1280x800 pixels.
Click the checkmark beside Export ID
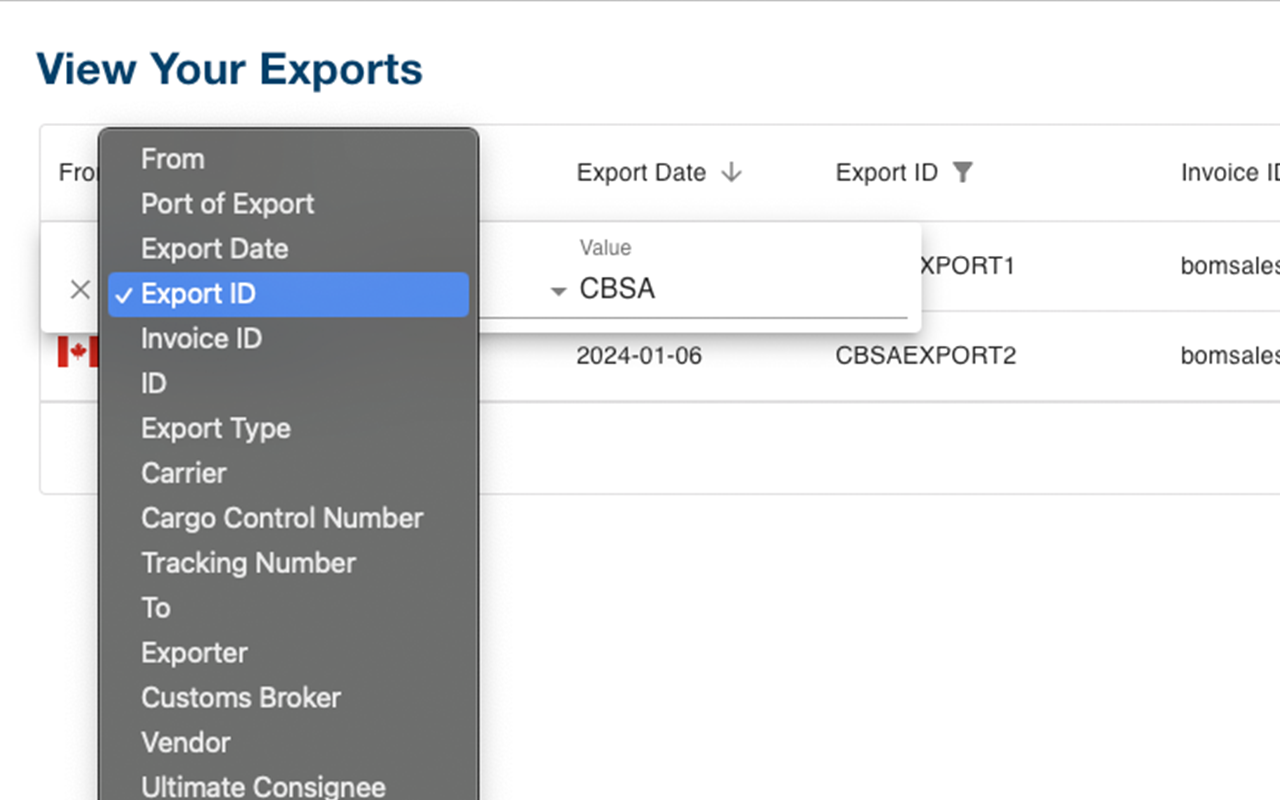[x=124, y=295]
